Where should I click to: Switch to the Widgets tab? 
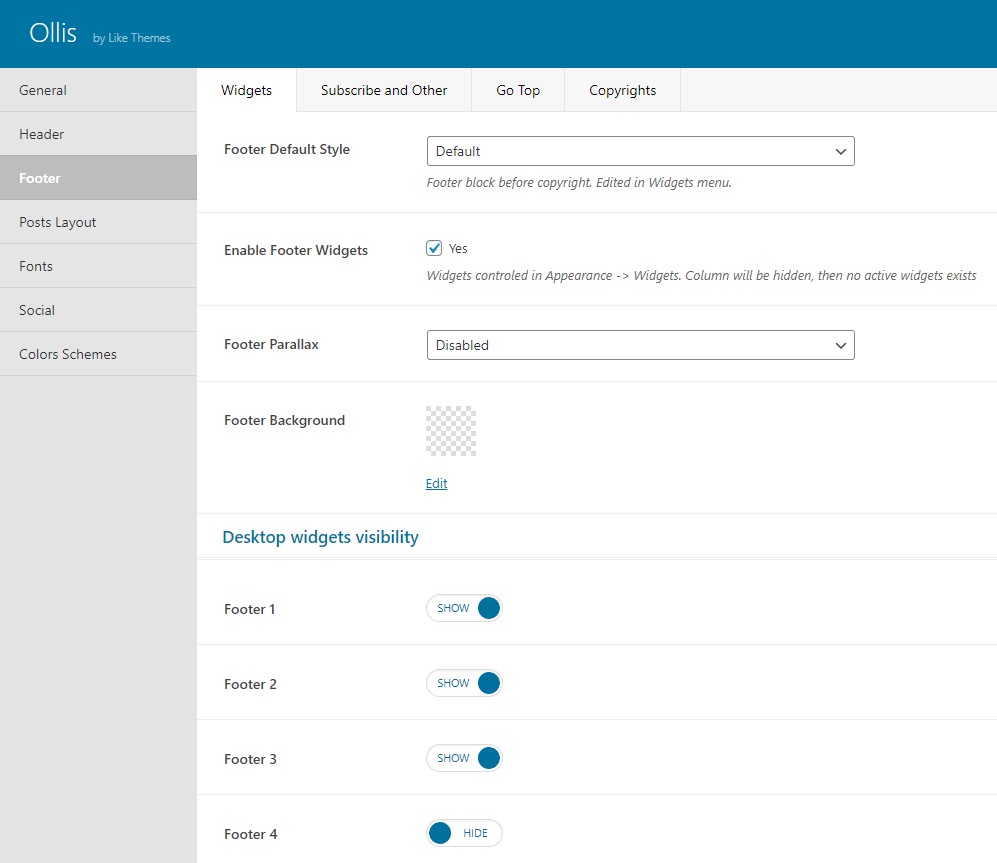pos(246,90)
